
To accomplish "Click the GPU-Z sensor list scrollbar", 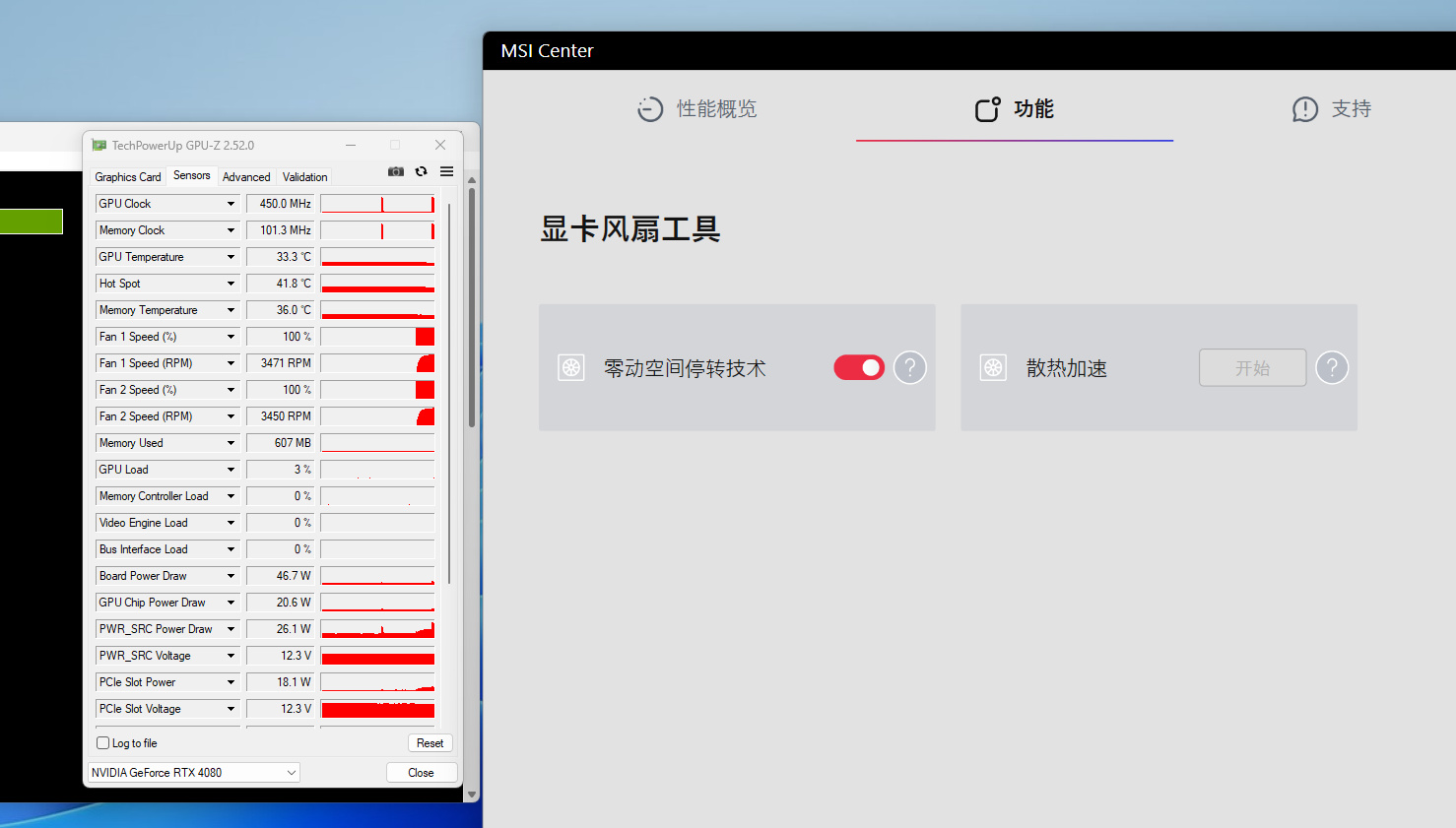I will point(449,394).
